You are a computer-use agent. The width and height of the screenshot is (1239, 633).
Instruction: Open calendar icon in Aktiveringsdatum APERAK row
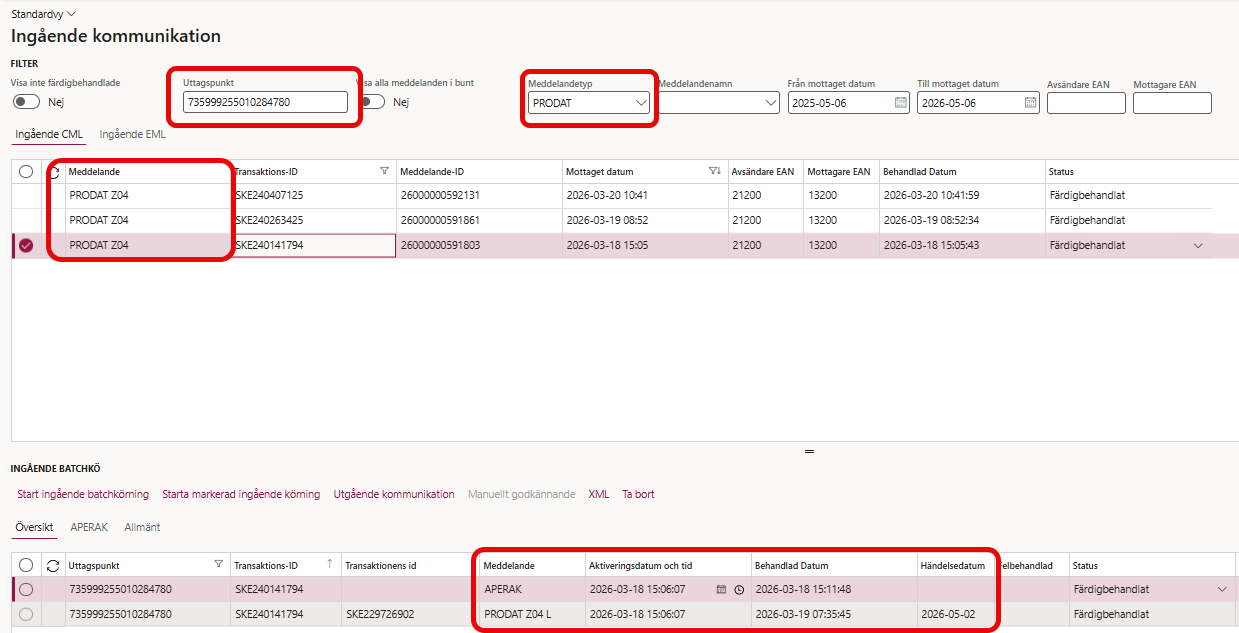click(721, 590)
